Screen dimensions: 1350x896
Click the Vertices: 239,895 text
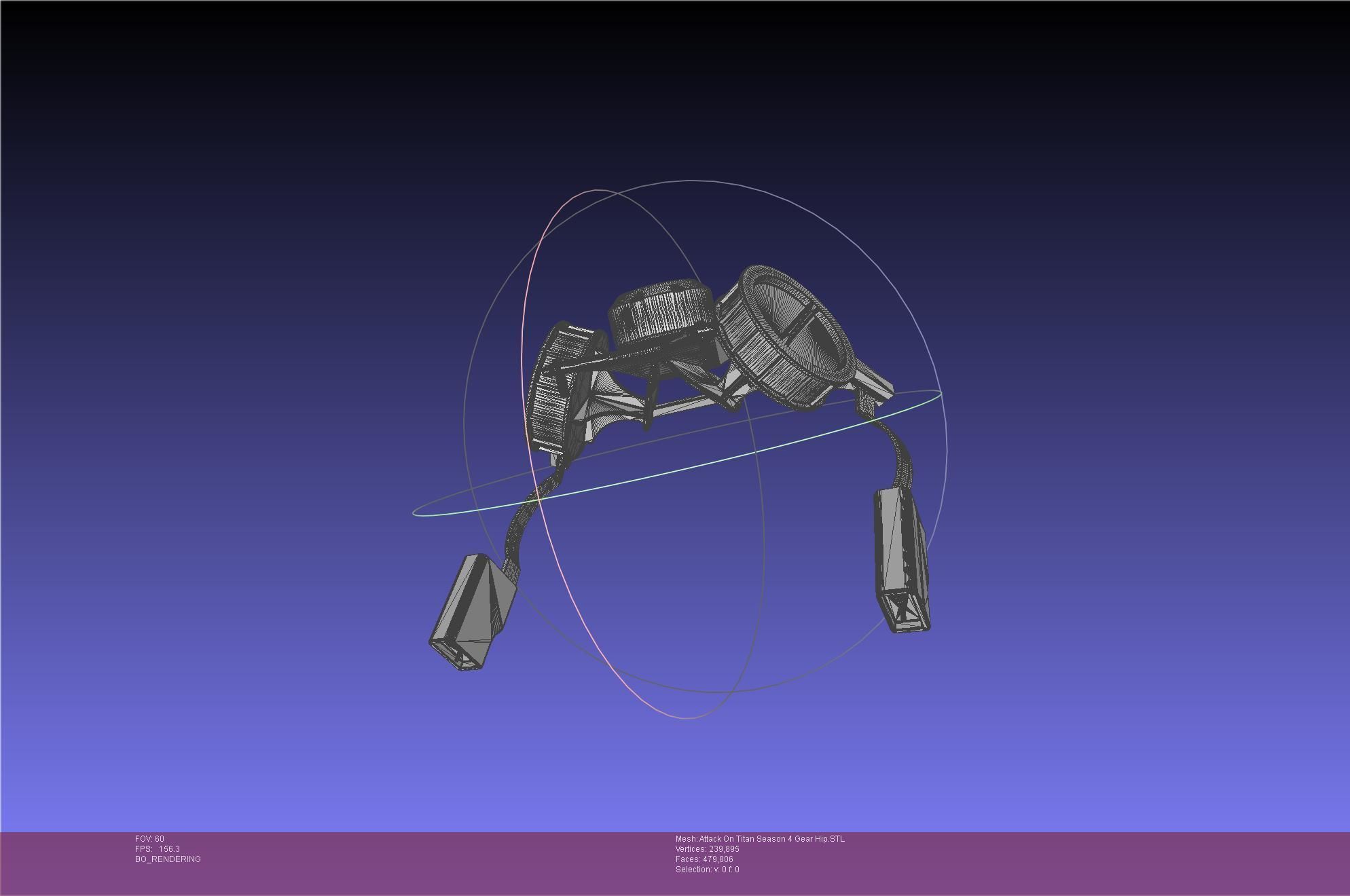[708, 849]
